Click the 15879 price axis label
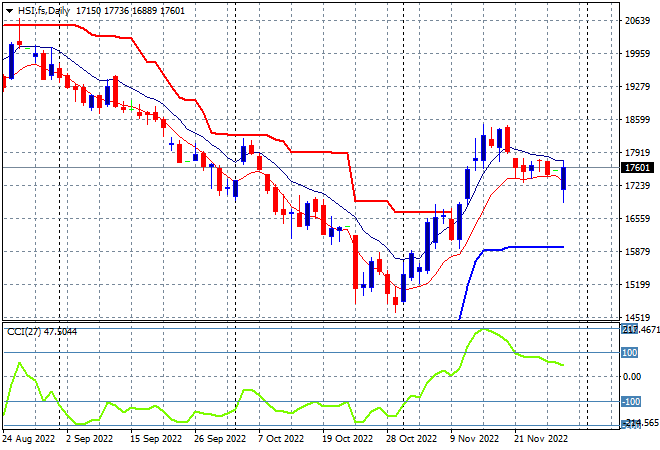The image size is (660, 450). click(x=637, y=251)
